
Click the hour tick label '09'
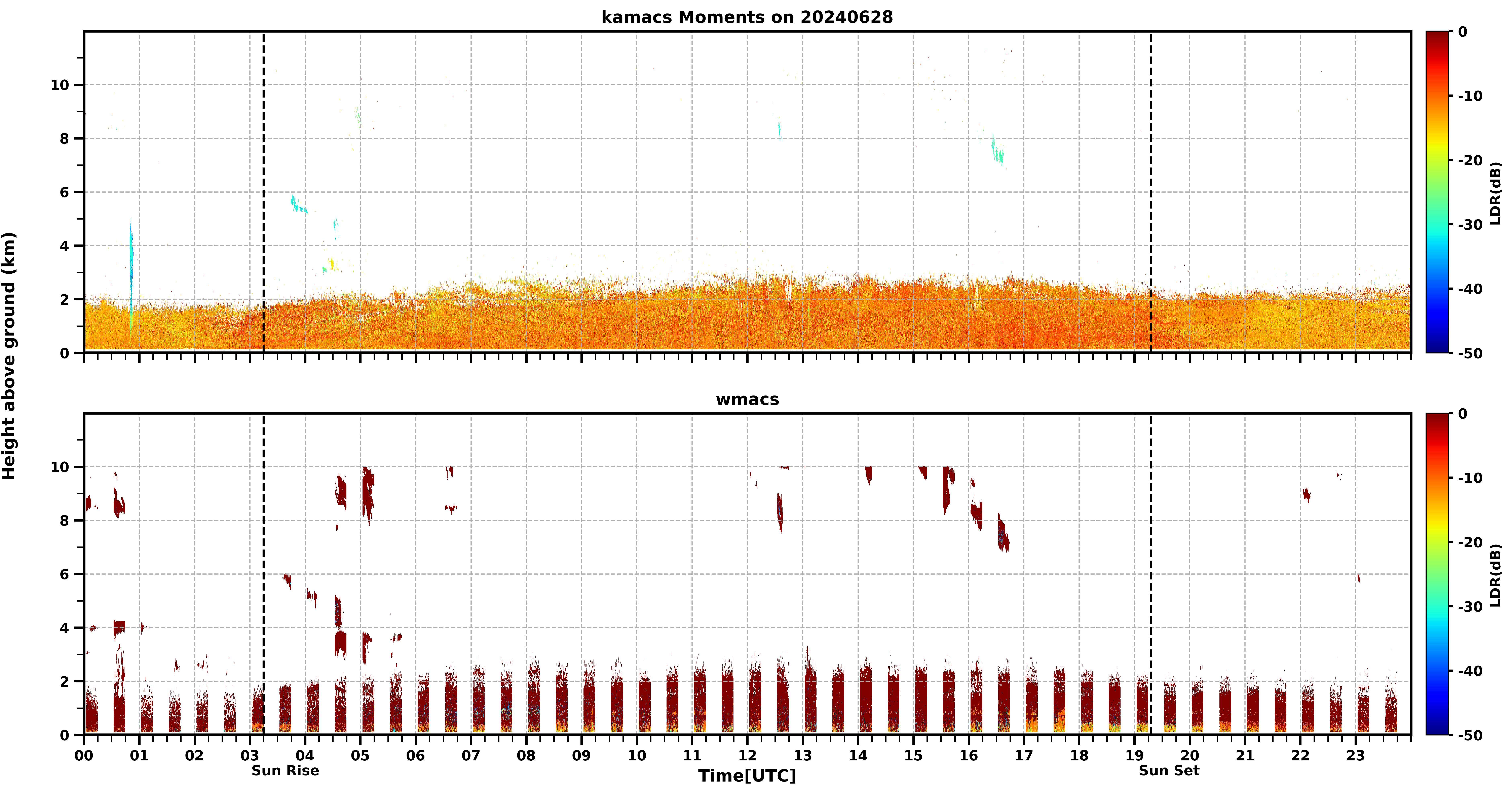(x=582, y=756)
